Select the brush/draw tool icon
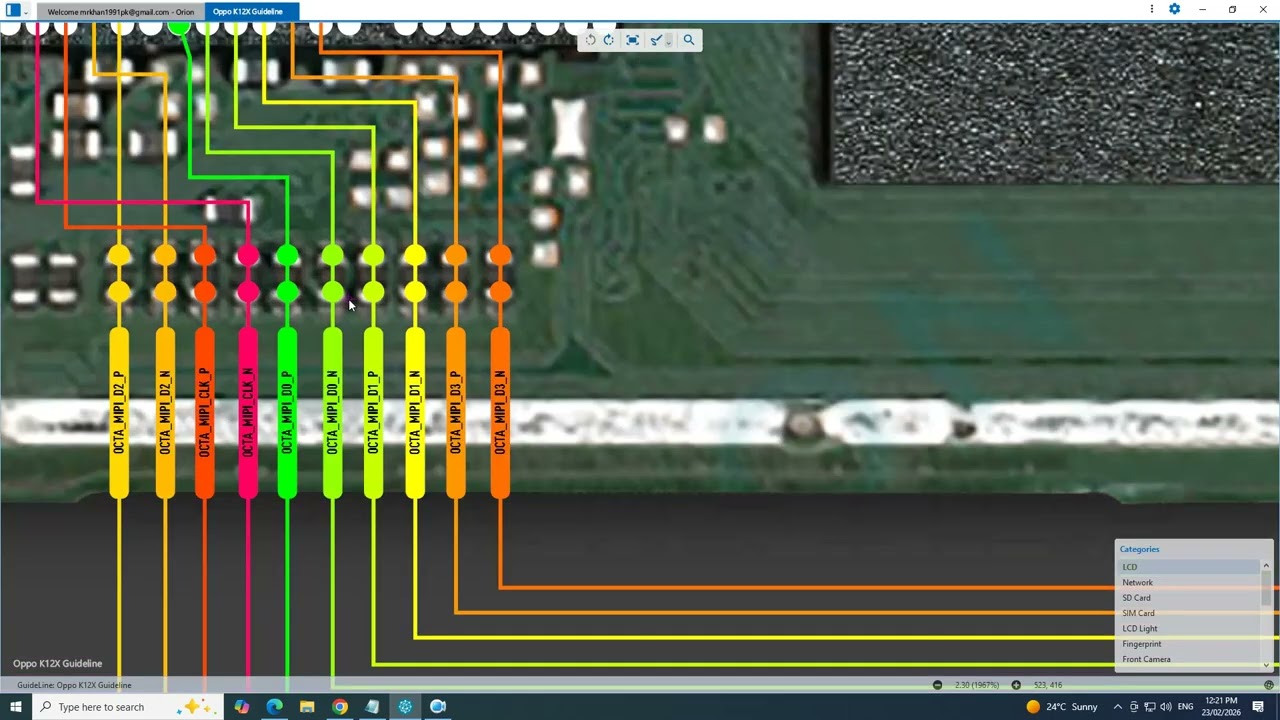Viewport: 1280px width, 720px height. pyautogui.click(x=655, y=40)
